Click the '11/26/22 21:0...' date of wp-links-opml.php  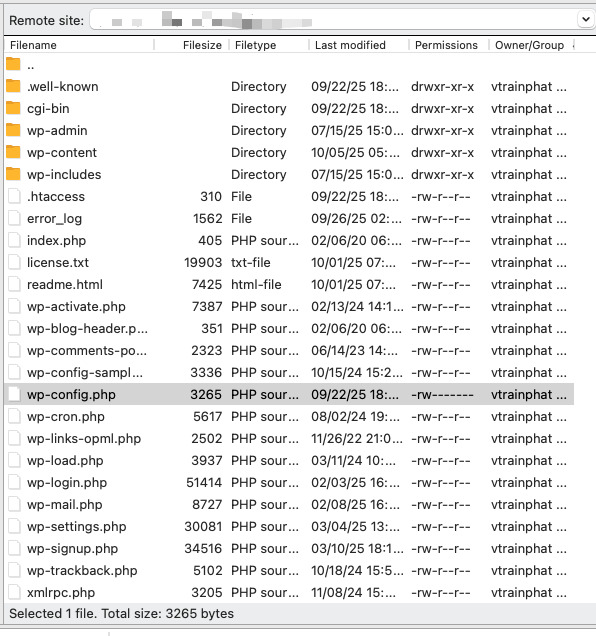coord(357,438)
